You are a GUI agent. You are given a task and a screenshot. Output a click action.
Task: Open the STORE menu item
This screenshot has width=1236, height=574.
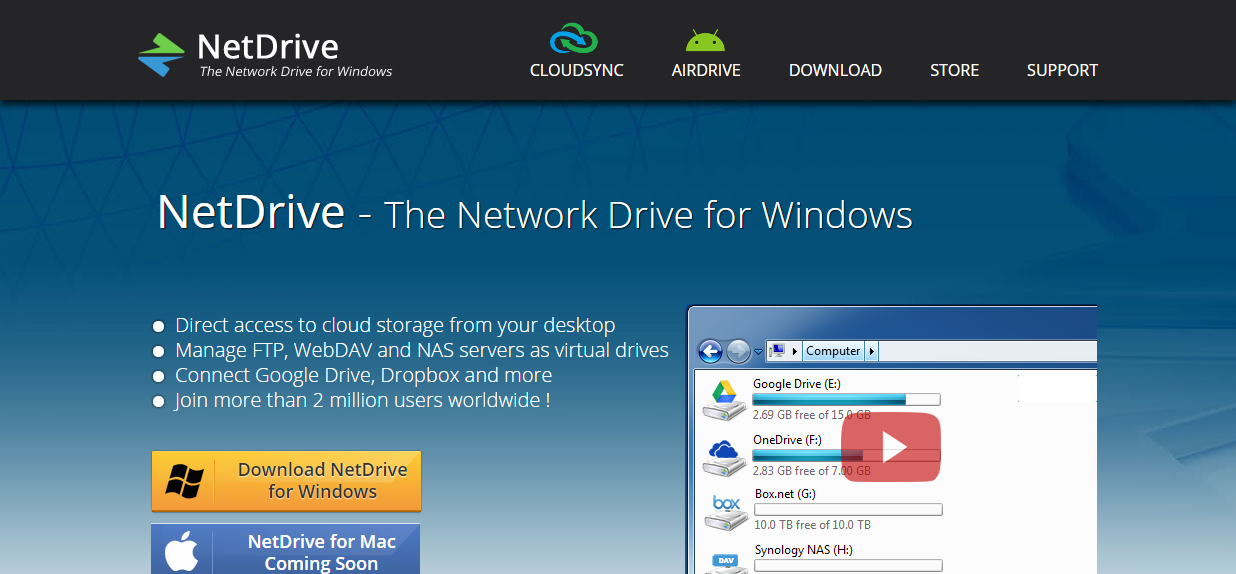pyautogui.click(x=954, y=70)
